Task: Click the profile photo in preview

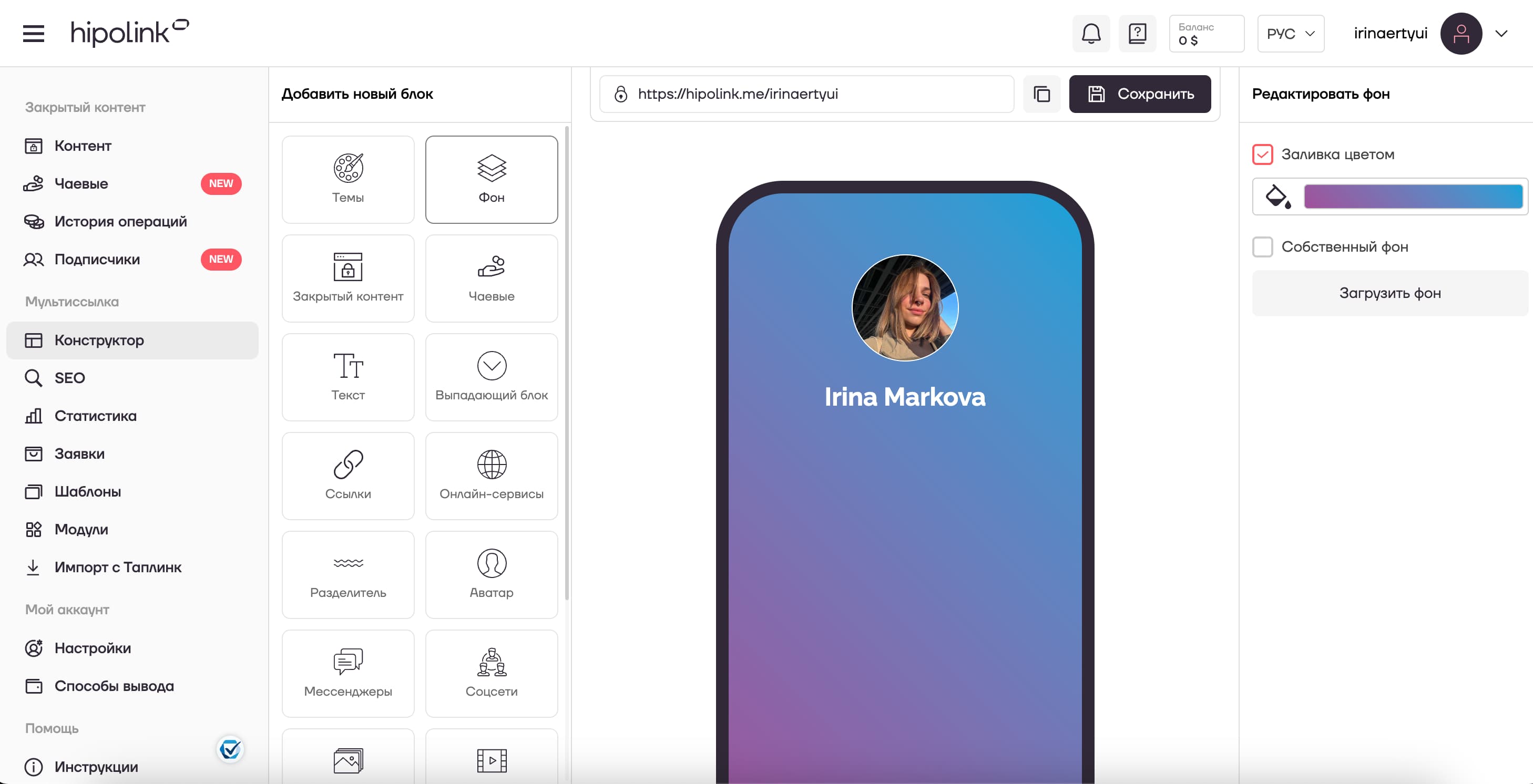Action: pos(905,307)
